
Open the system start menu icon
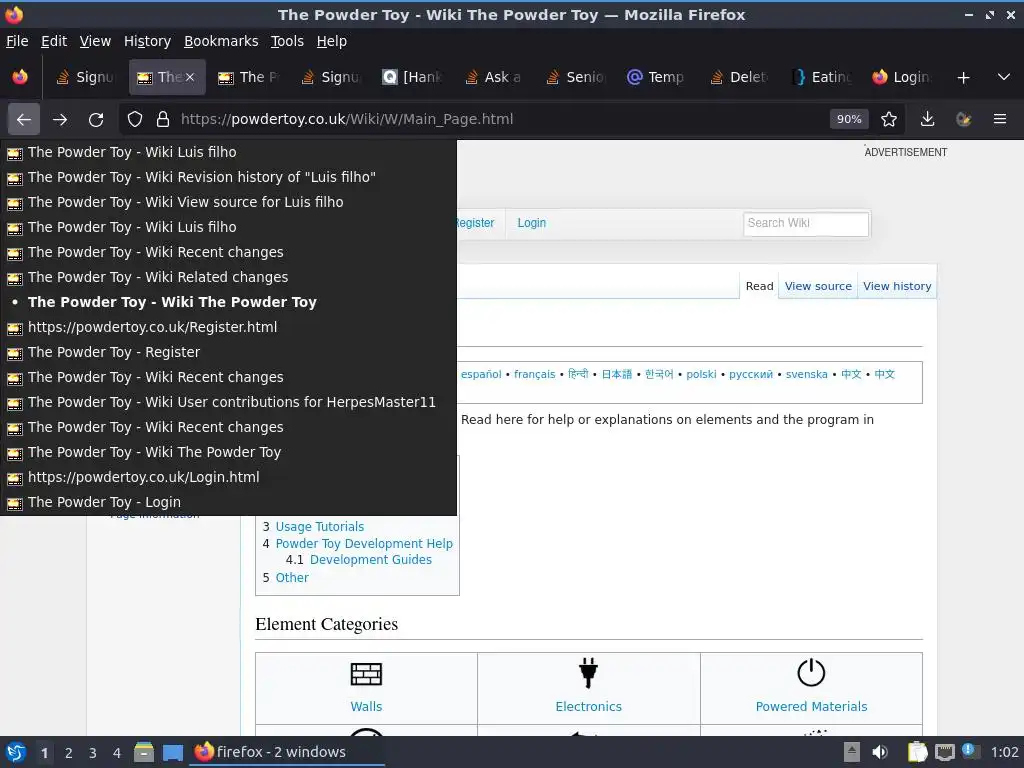click(x=16, y=752)
